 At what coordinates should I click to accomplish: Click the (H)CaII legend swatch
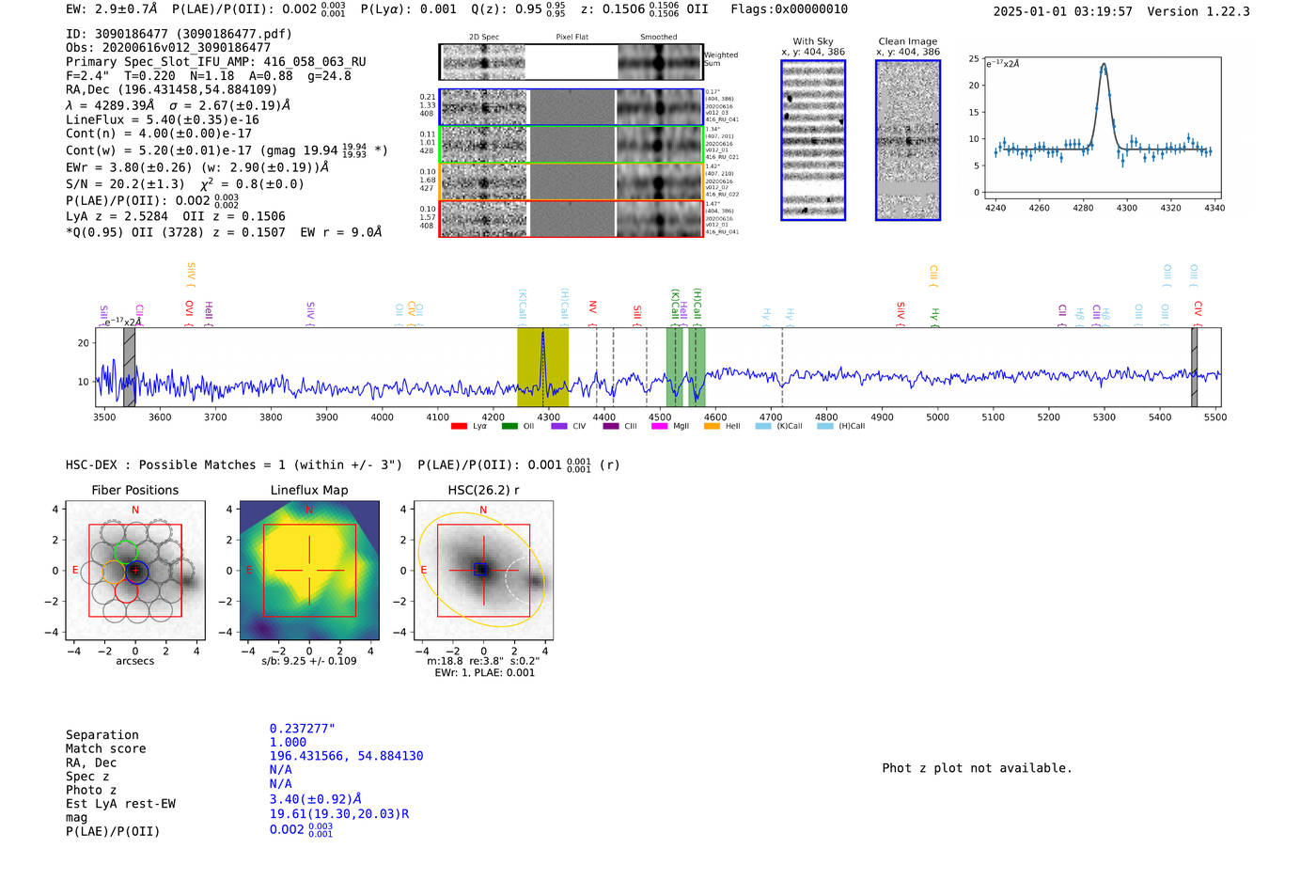click(825, 426)
